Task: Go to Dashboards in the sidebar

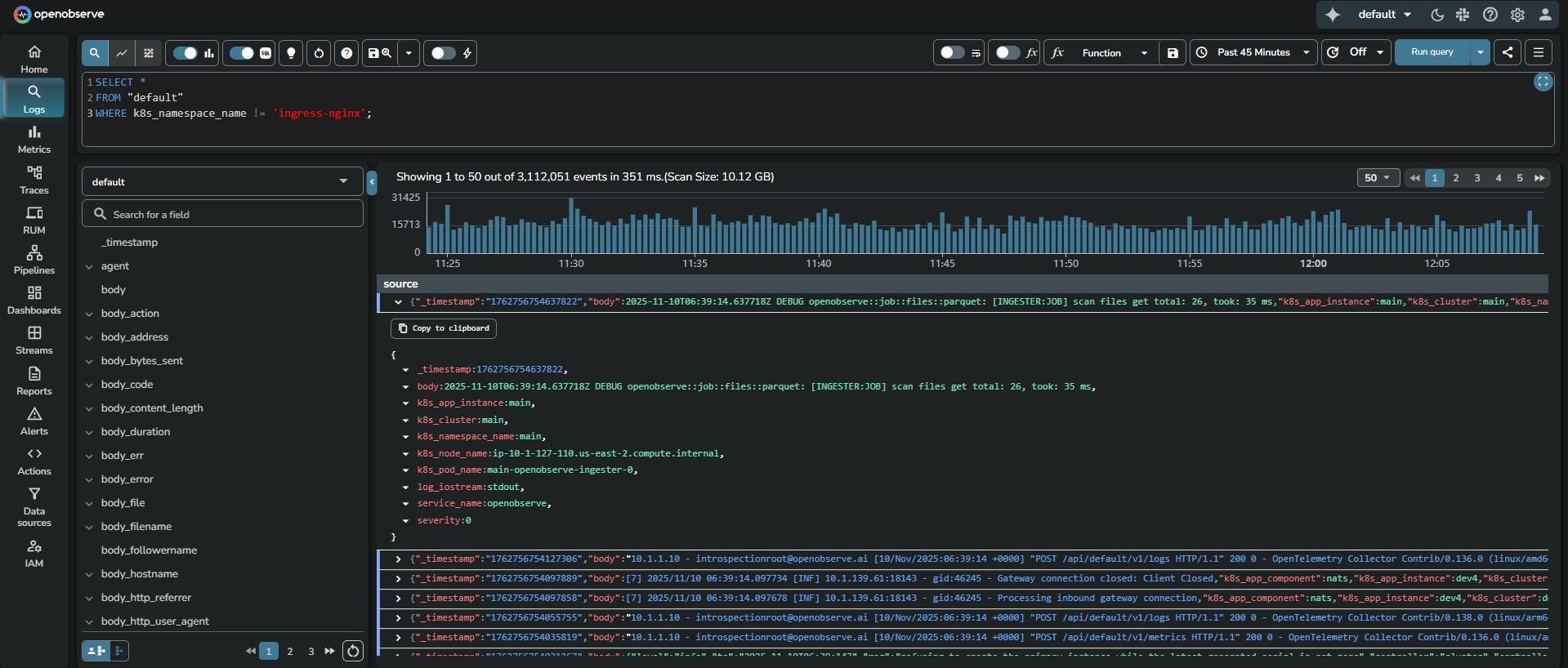Action: click(34, 300)
